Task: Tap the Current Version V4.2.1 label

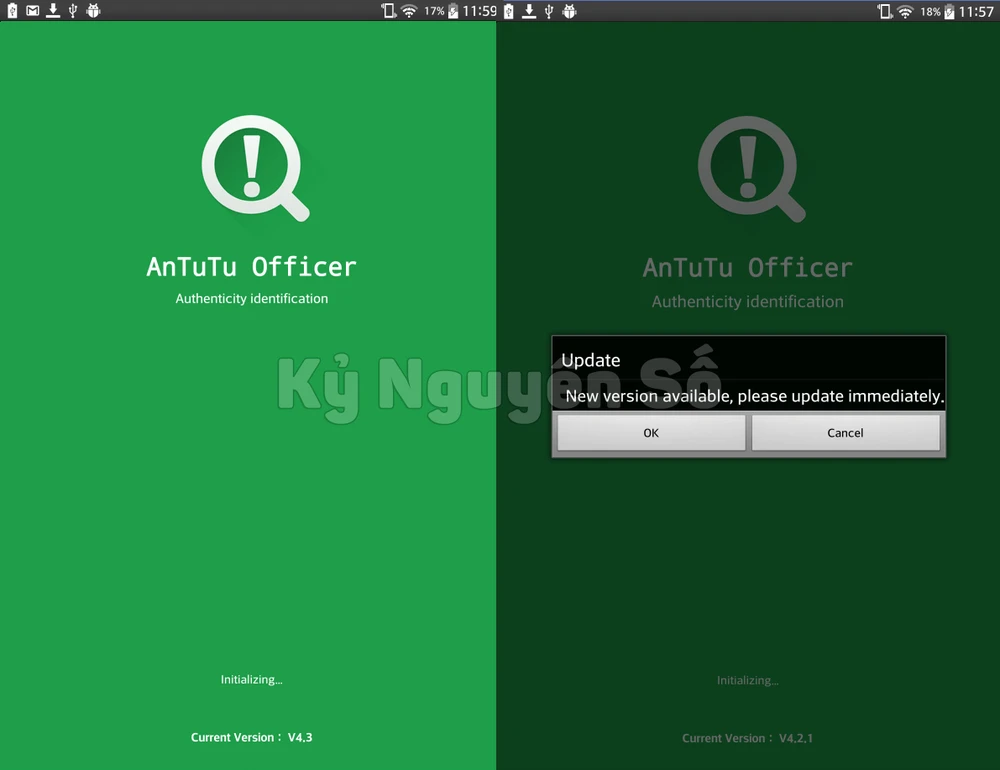Action: point(747,738)
